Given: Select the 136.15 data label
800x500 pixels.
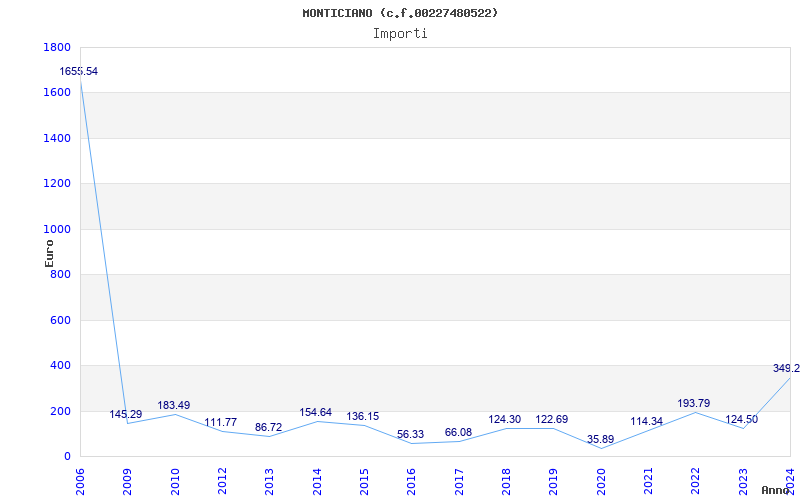Looking at the screenshot, I should coord(363,416).
